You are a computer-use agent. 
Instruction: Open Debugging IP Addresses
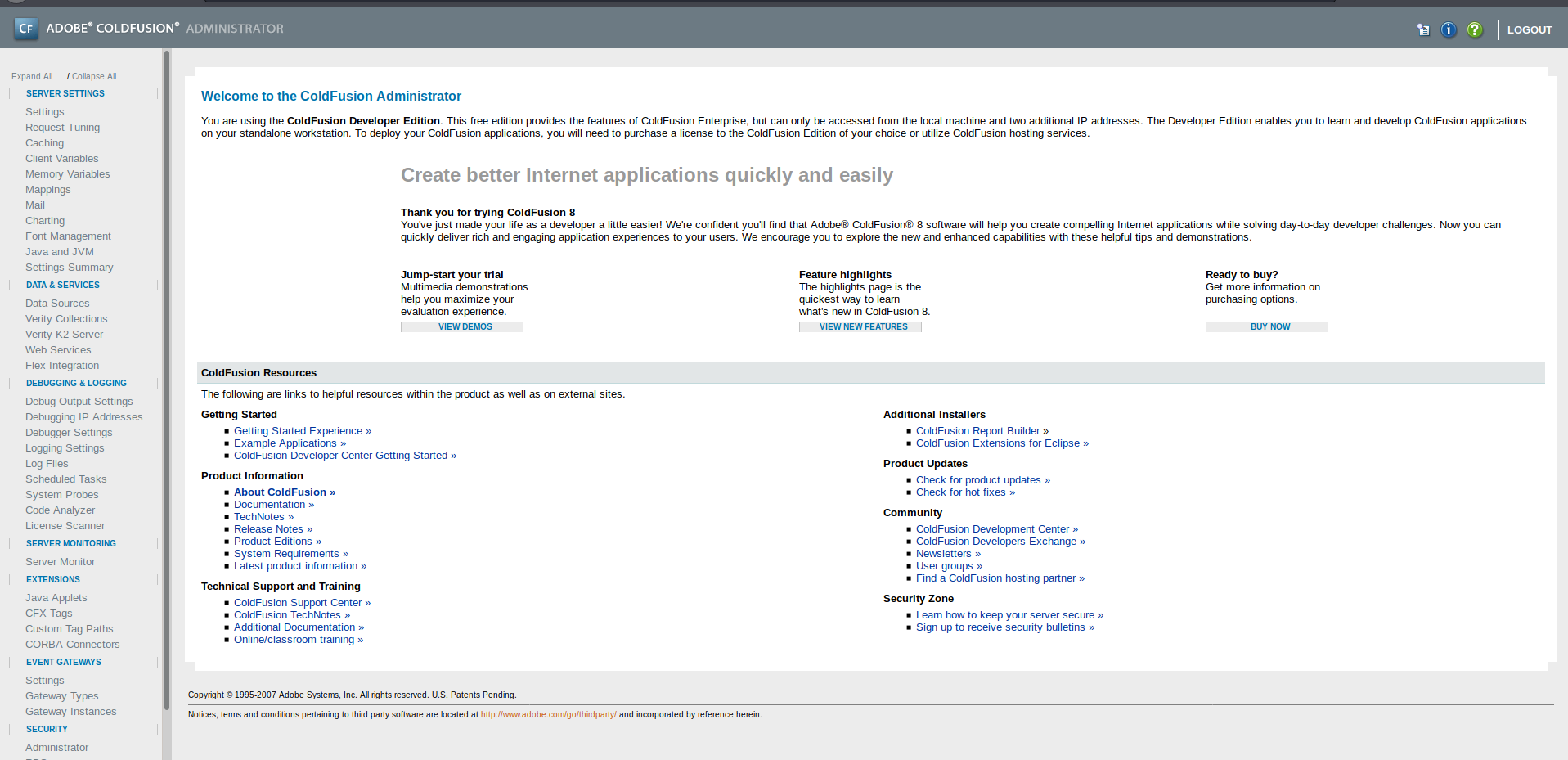tap(83, 417)
